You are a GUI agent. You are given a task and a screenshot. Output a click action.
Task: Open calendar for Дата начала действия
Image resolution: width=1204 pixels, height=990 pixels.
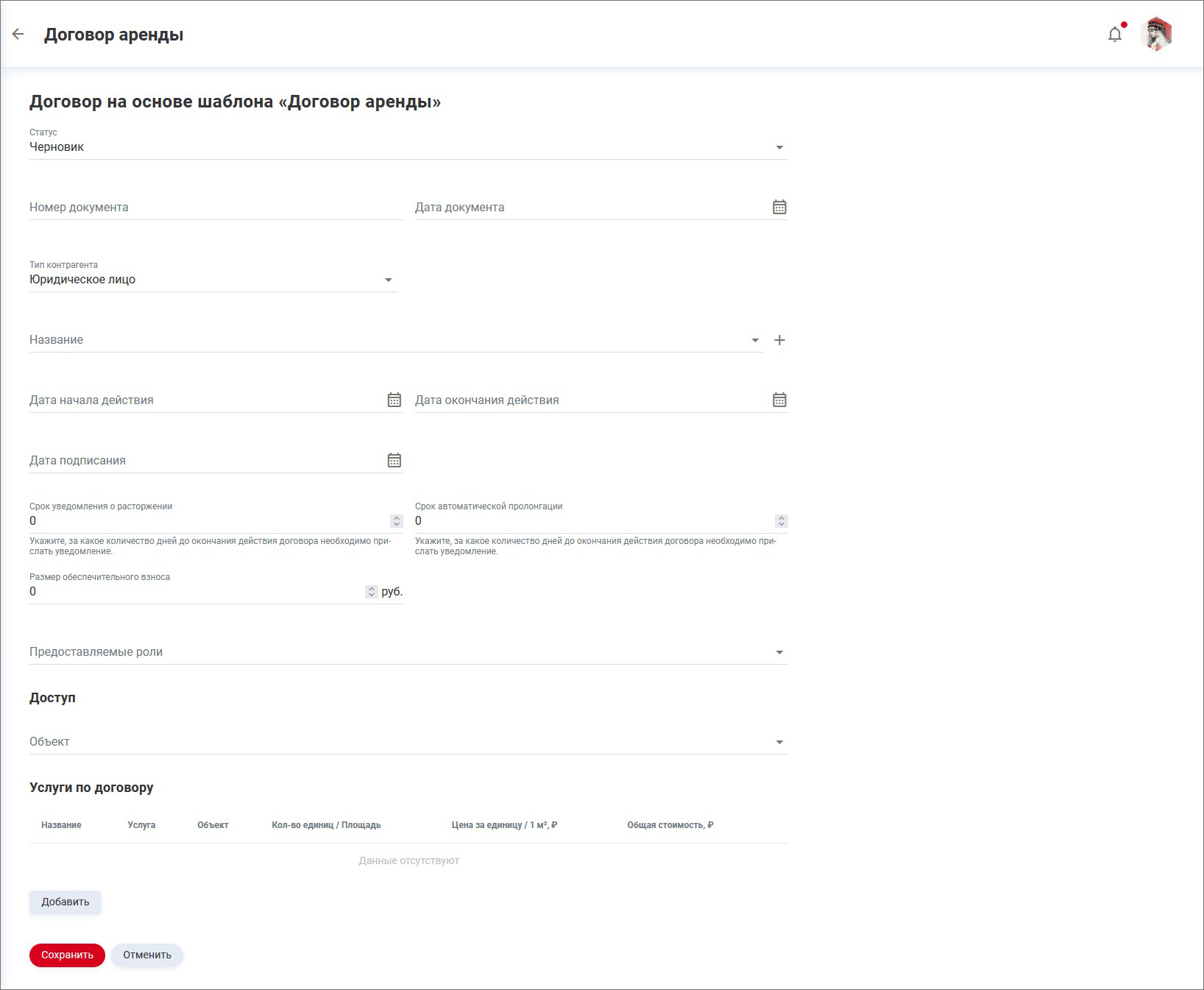(x=394, y=400)
